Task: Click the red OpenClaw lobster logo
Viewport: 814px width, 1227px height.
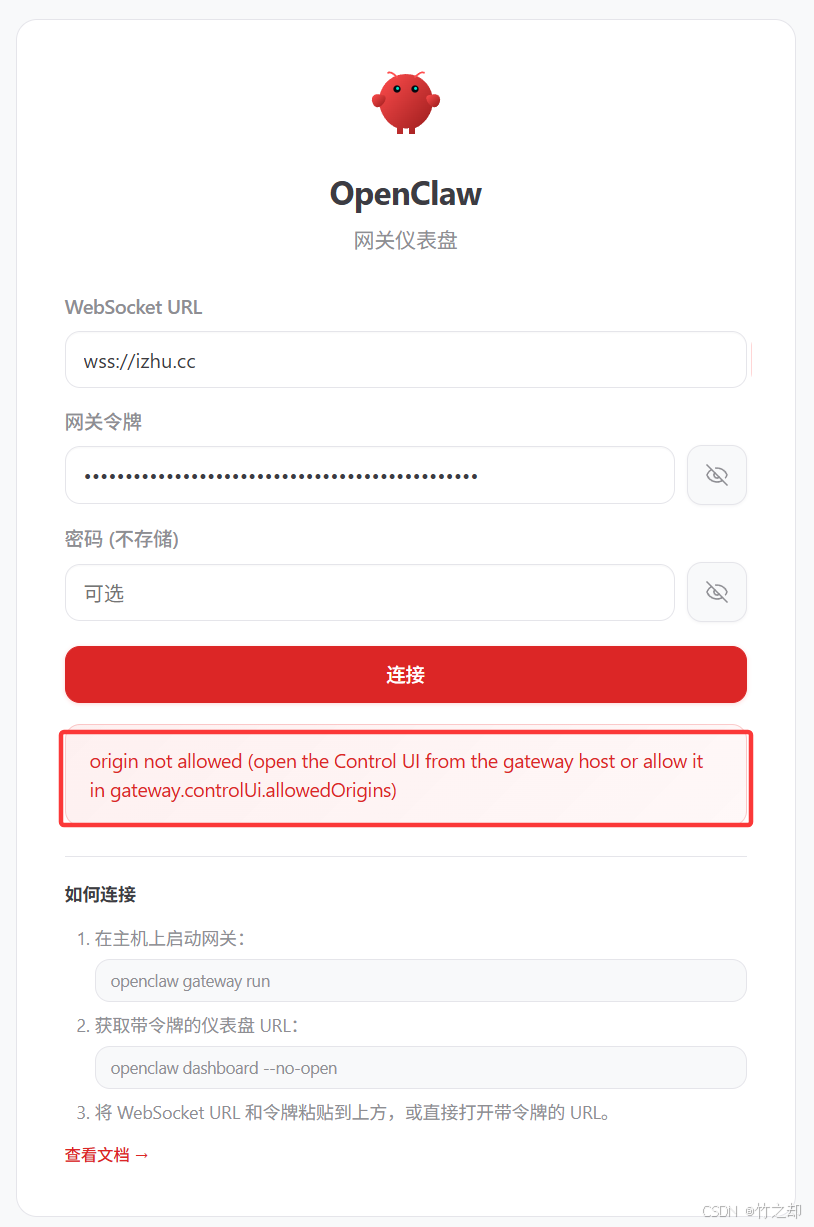Action: click(406, 102)
